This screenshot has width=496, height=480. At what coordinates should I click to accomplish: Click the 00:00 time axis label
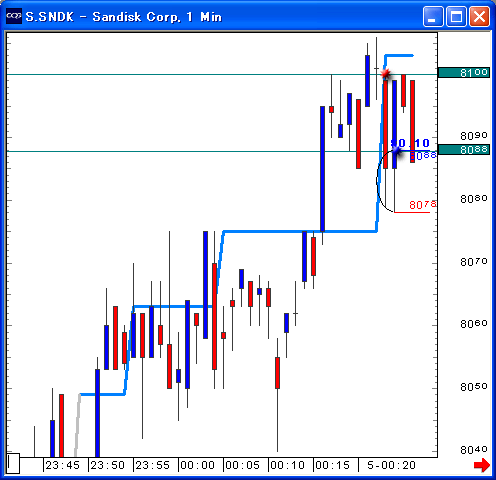[198, 465]
